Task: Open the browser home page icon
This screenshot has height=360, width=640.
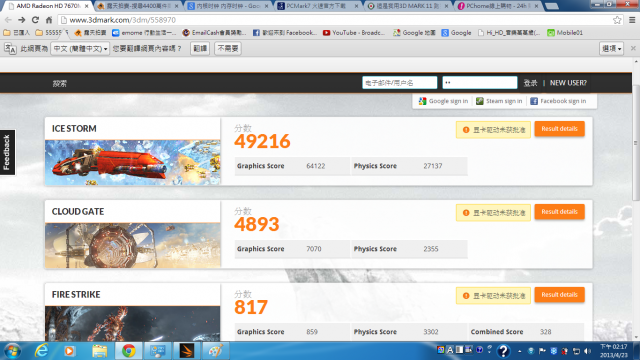Action: point(49,20)
